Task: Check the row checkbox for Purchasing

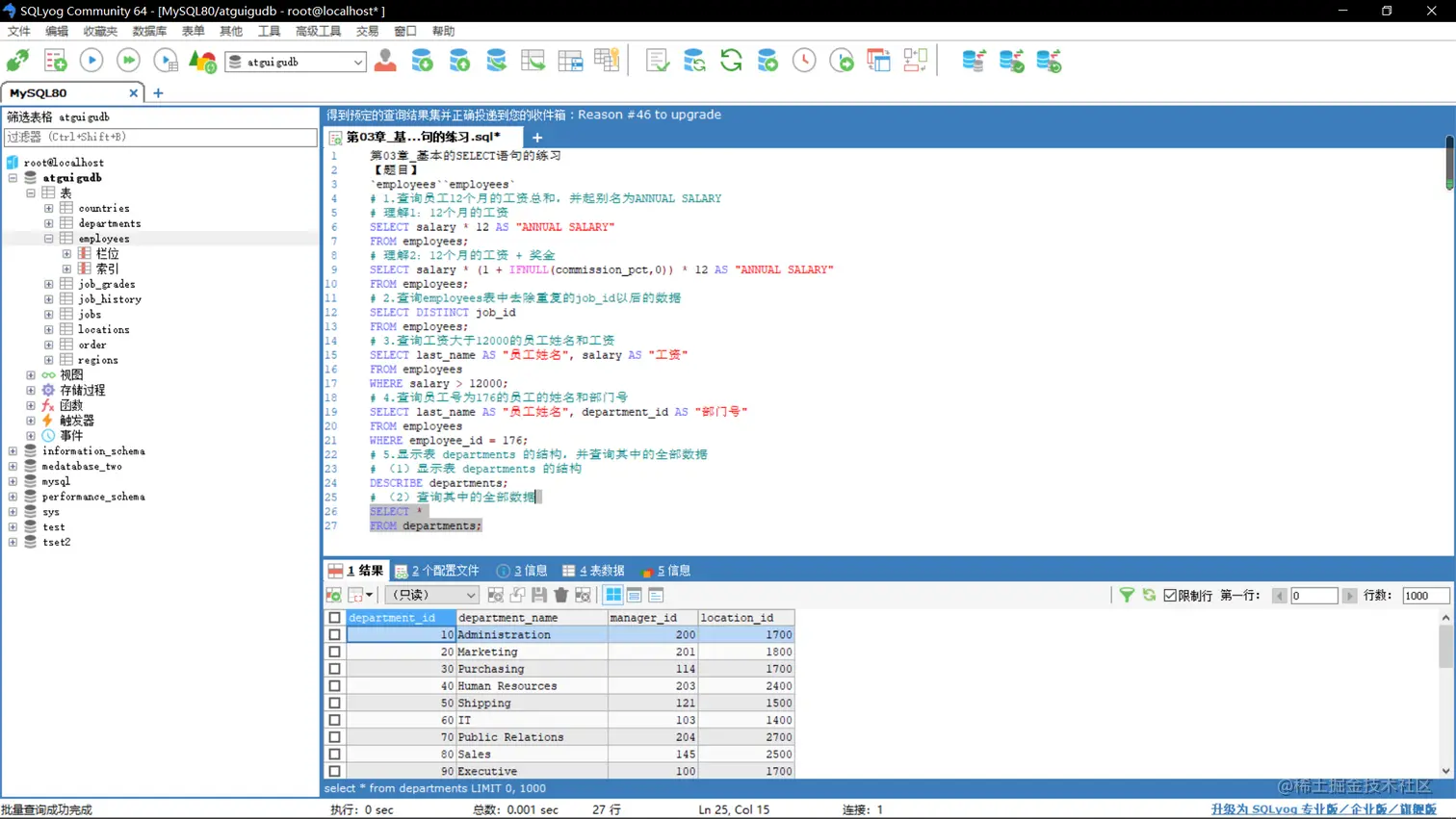Action: [x=334, y=669]
